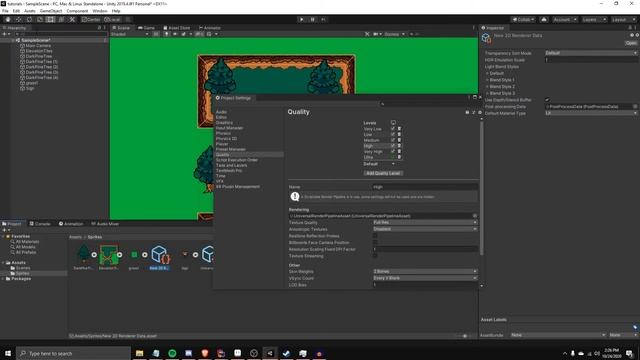Switch to the Asset Store tab

177,28
